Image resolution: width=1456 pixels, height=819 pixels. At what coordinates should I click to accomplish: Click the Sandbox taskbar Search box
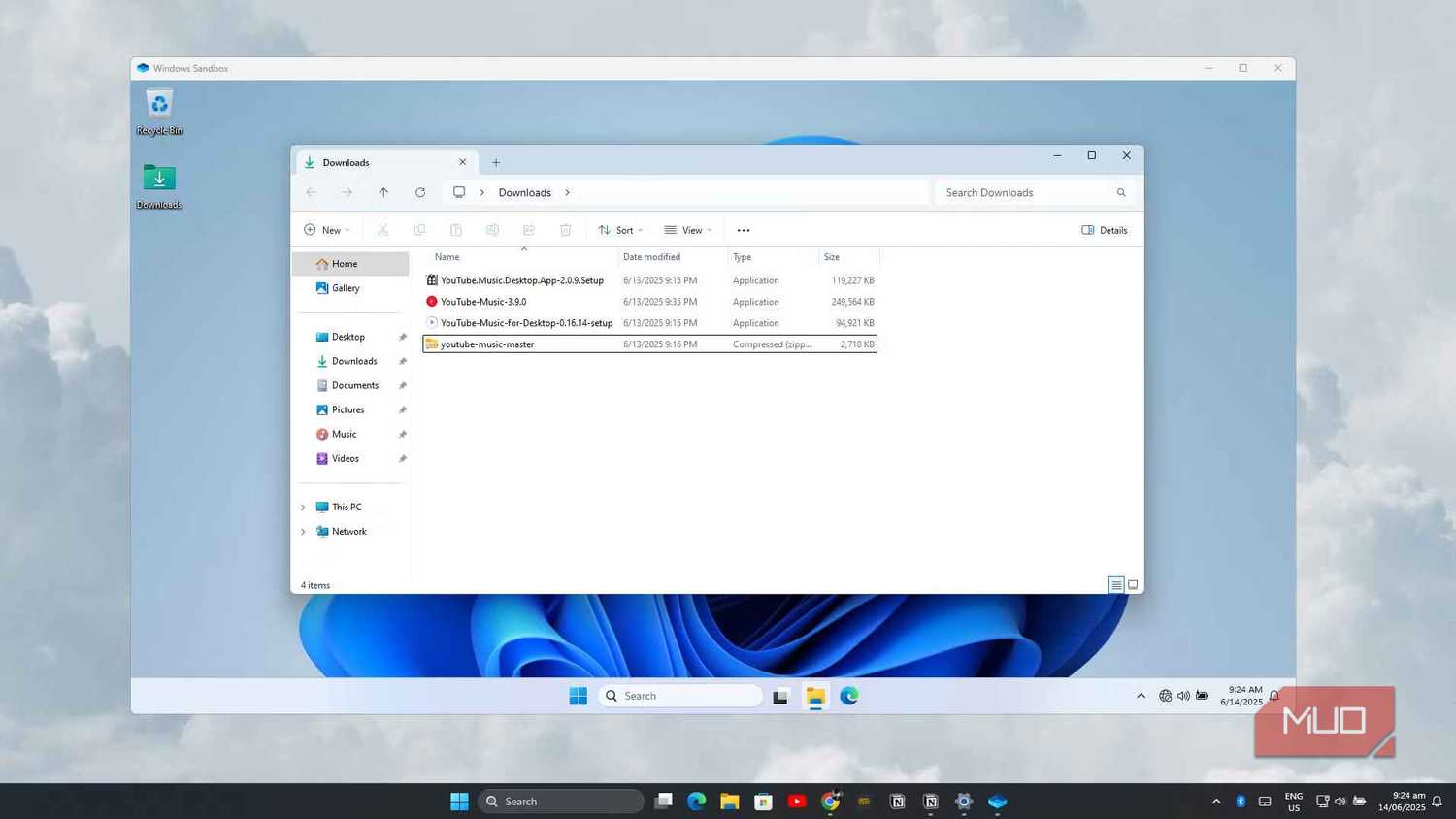click(680, 696)
